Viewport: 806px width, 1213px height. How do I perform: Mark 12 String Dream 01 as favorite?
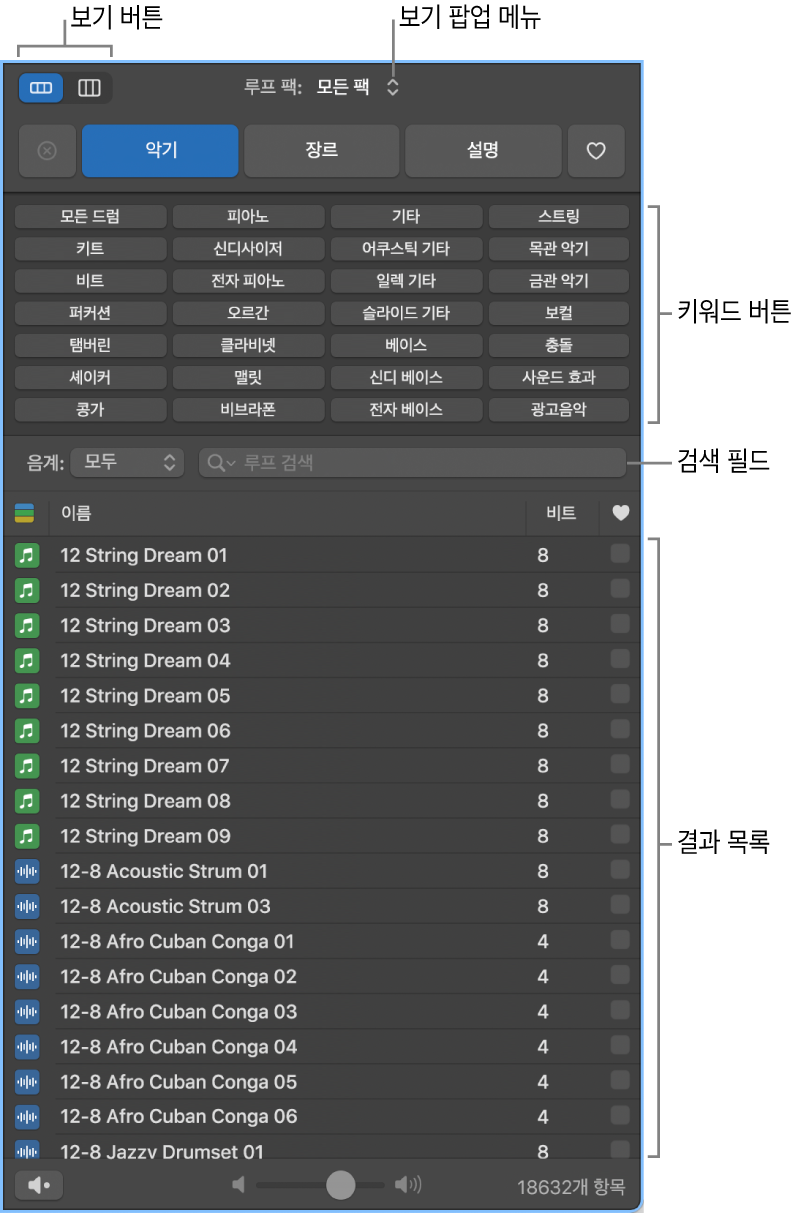click(620, 554)
